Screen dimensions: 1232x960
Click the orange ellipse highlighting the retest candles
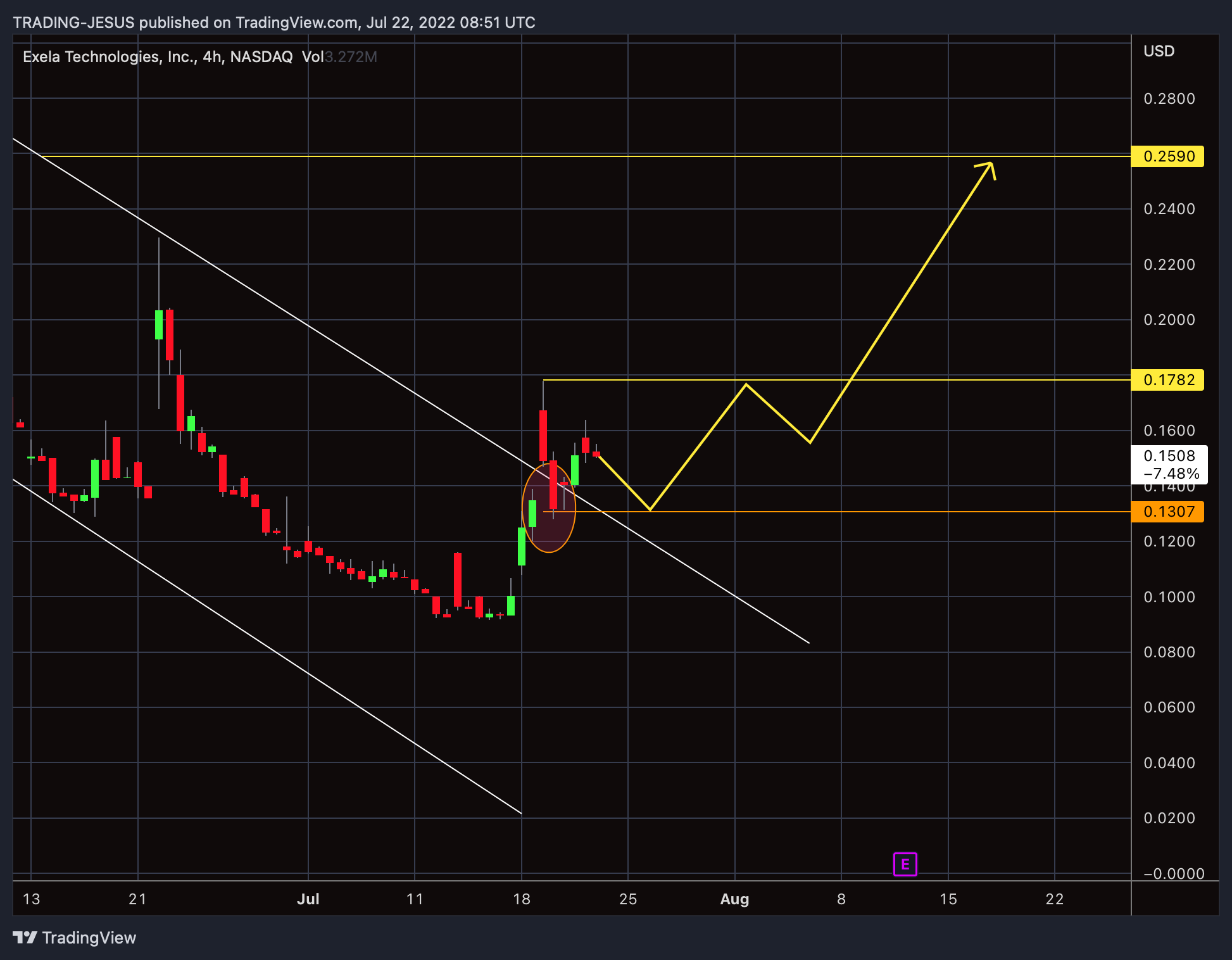pyautogui.click(x=549, y=508)
